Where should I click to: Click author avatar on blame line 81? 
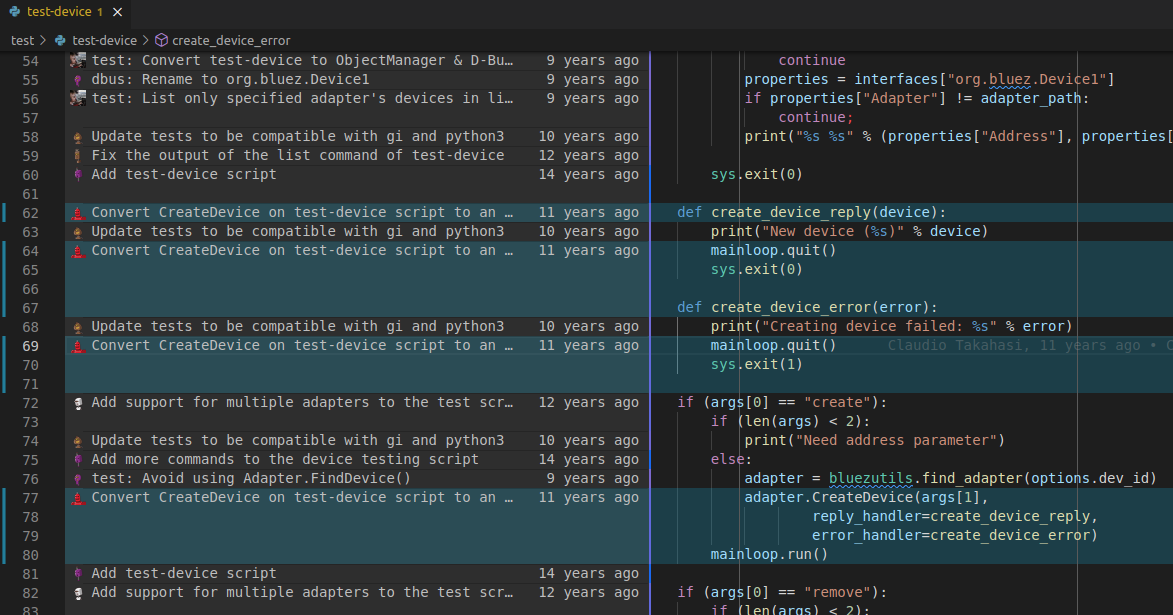78,573
